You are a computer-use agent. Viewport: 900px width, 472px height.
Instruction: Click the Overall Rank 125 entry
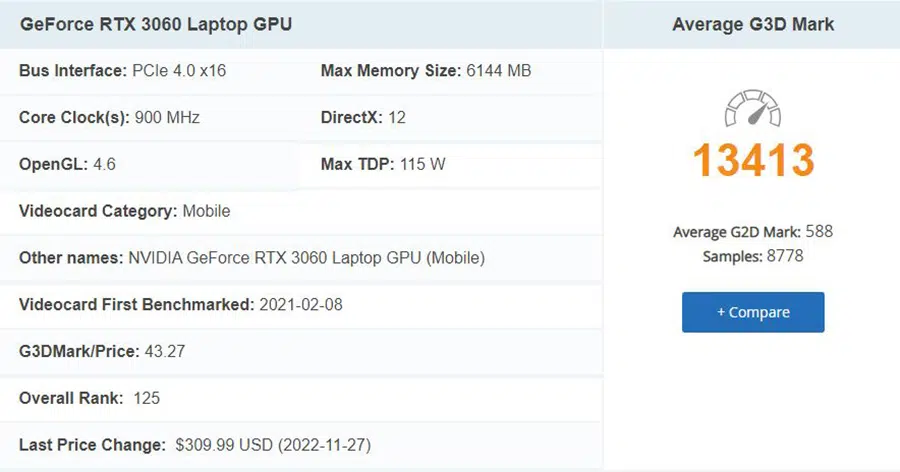90,398
